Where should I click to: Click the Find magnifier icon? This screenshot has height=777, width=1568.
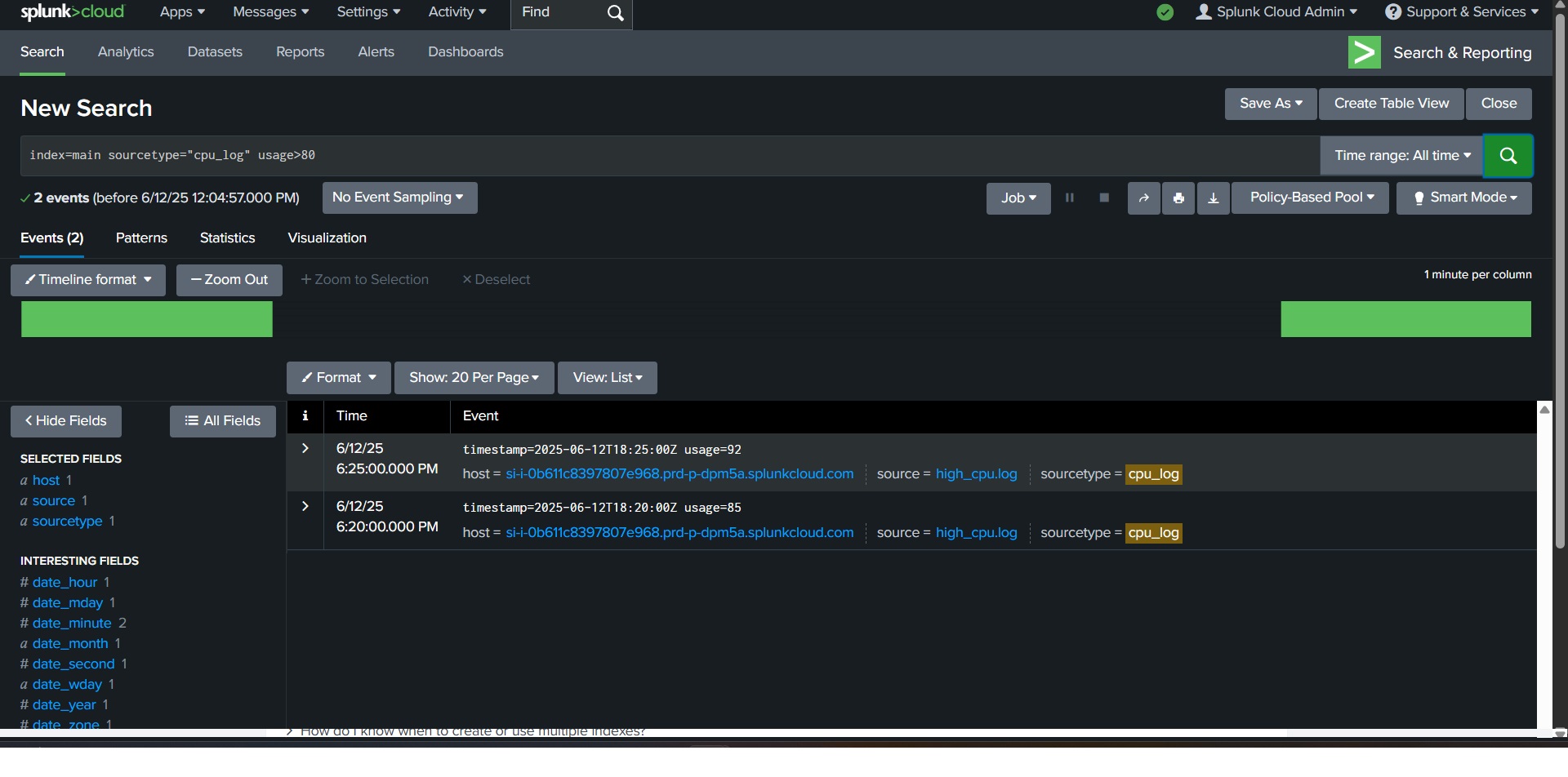[x=616, y=13]
